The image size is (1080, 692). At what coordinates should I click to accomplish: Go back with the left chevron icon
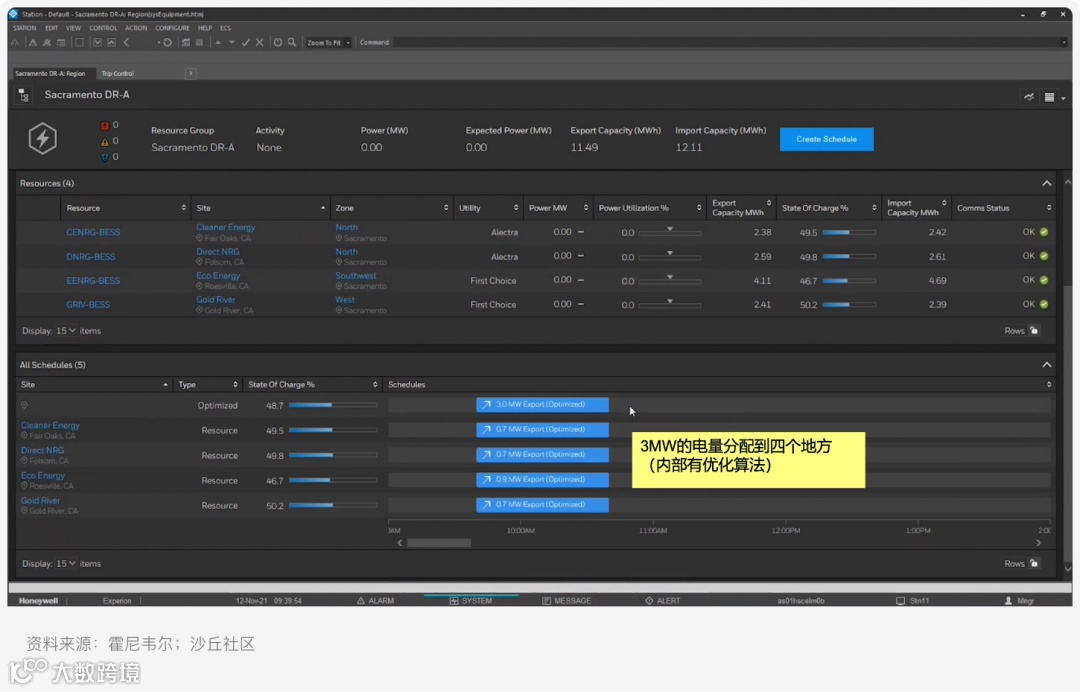(127, 43)
